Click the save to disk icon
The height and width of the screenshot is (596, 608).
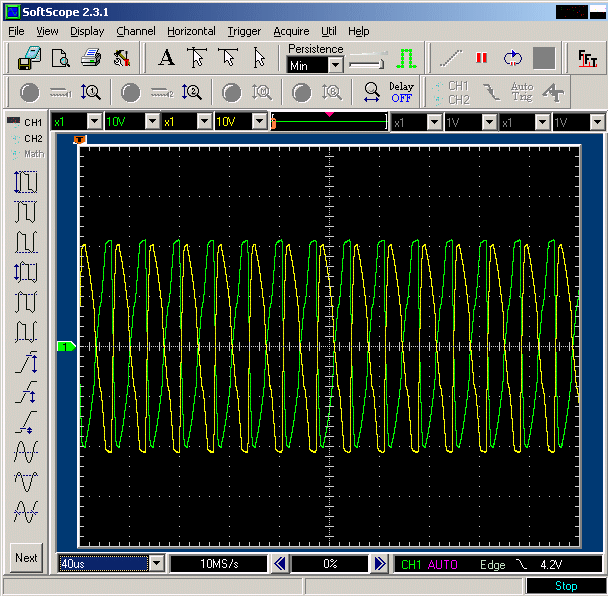point(29,58)
